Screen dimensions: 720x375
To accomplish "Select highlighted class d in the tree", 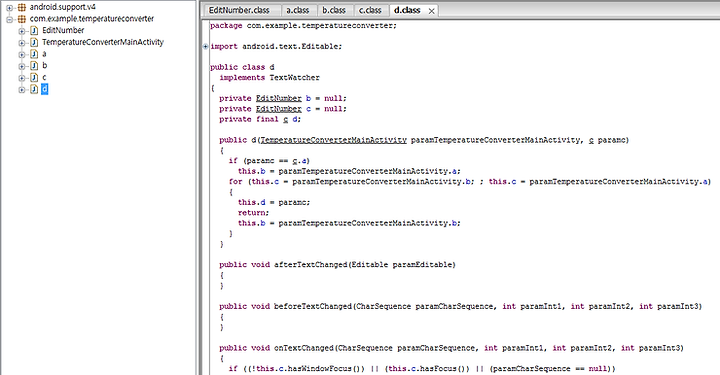I will [45, 89].
